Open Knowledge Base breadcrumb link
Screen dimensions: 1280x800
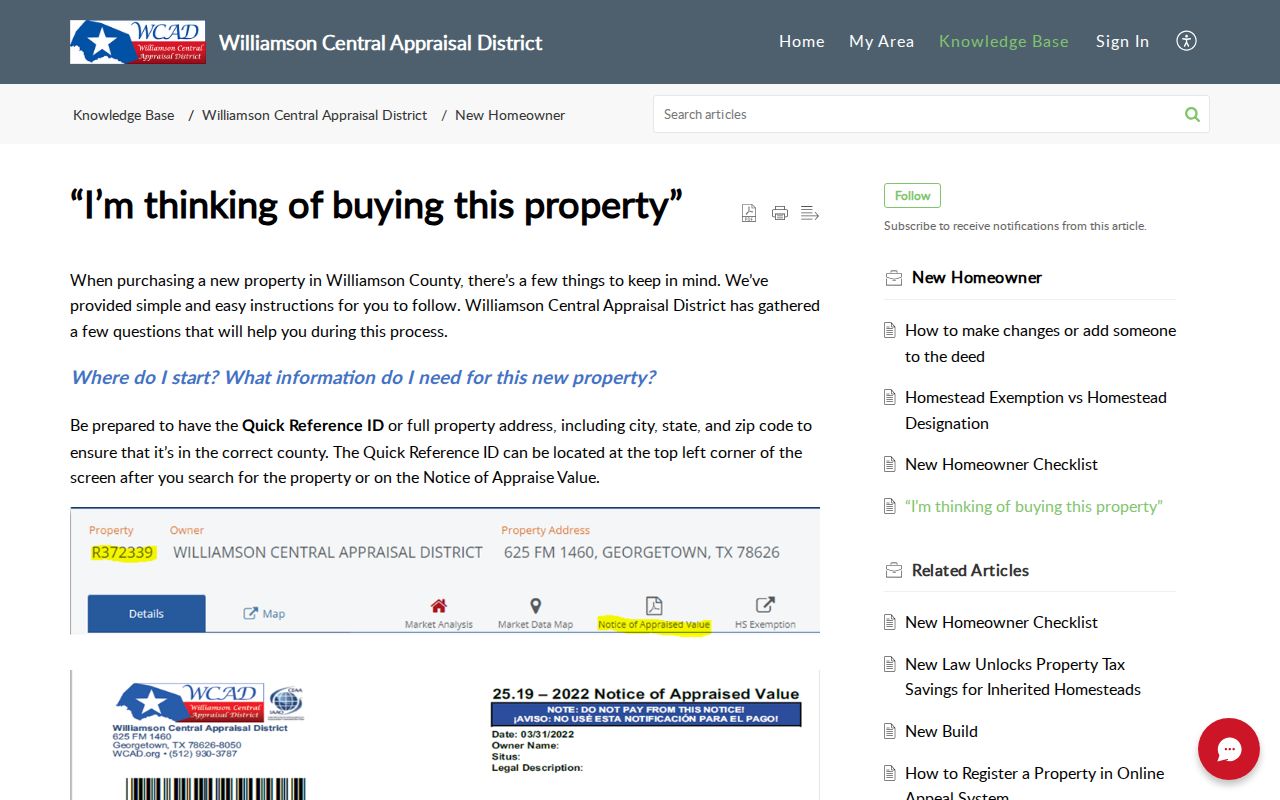[124, 115]
